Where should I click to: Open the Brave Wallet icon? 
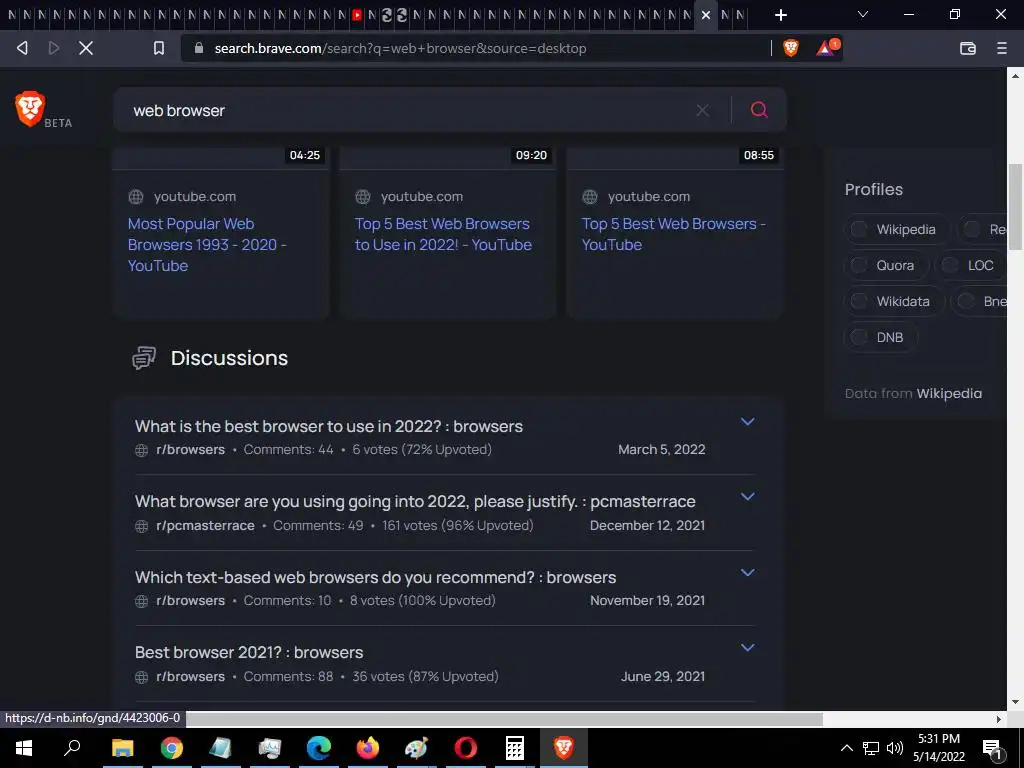coord(968,48)
